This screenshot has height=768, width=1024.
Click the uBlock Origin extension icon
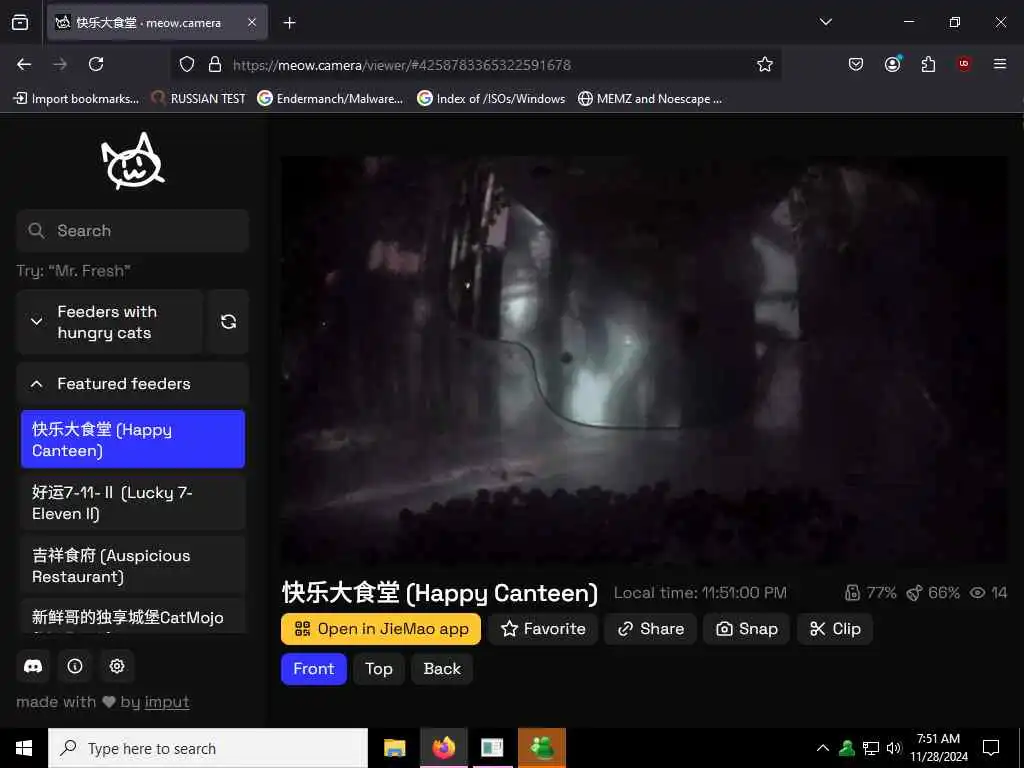[x=964, y=64]
